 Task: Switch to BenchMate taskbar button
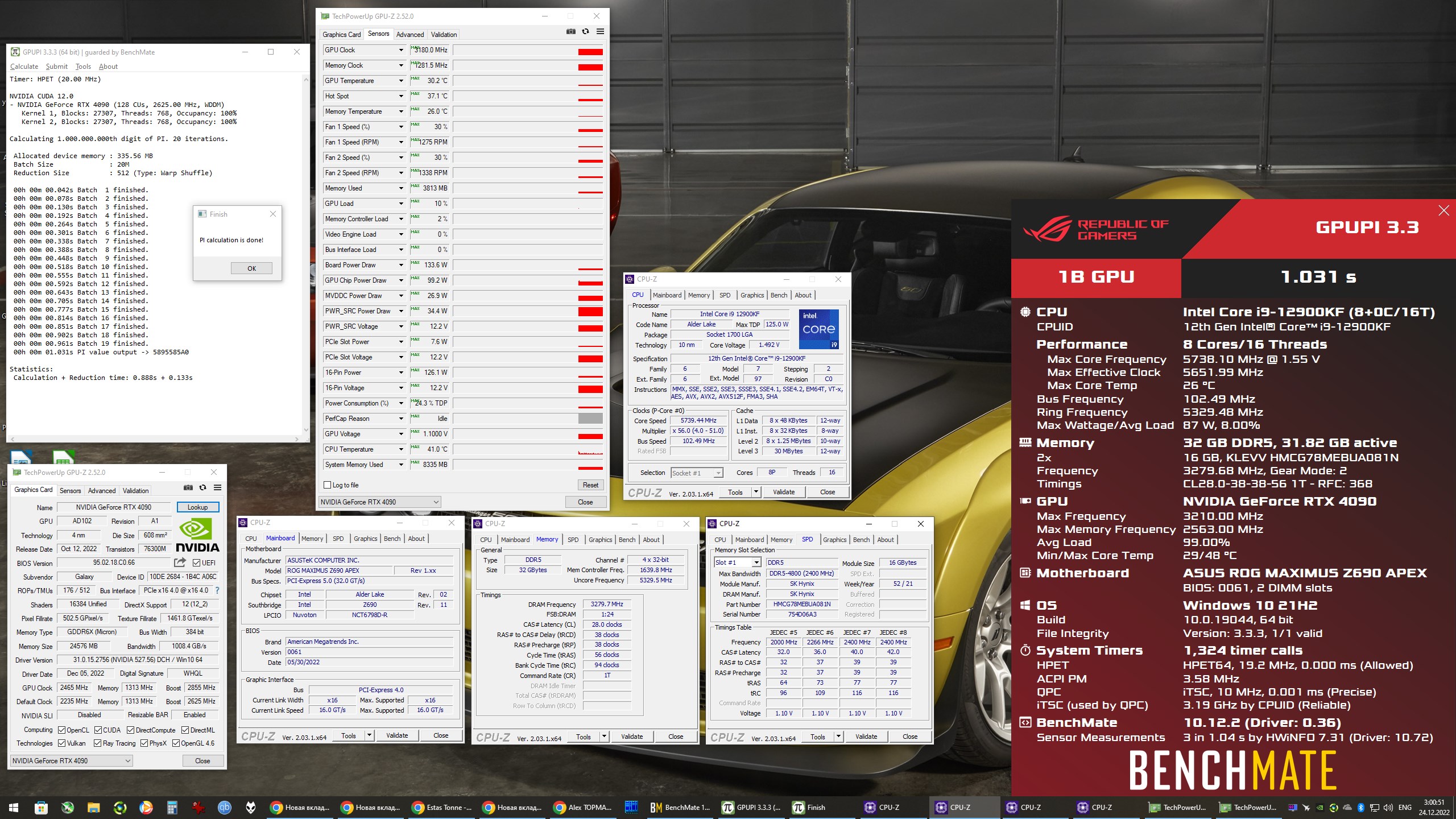(680, 807)
